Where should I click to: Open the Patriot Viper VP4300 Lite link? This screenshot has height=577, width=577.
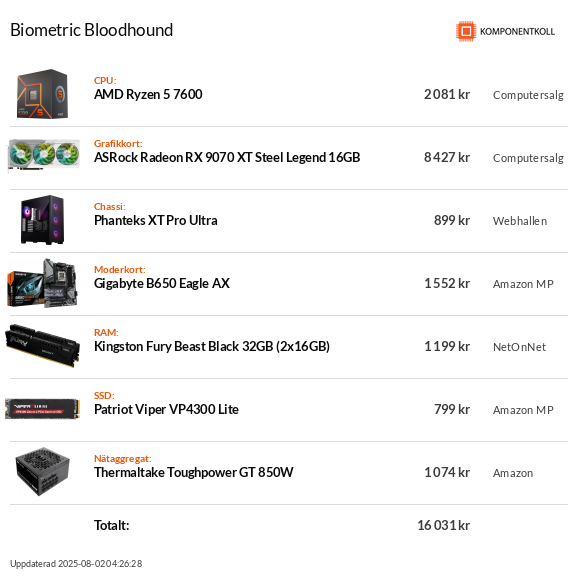pyautogui.click(x=166, y=410)
